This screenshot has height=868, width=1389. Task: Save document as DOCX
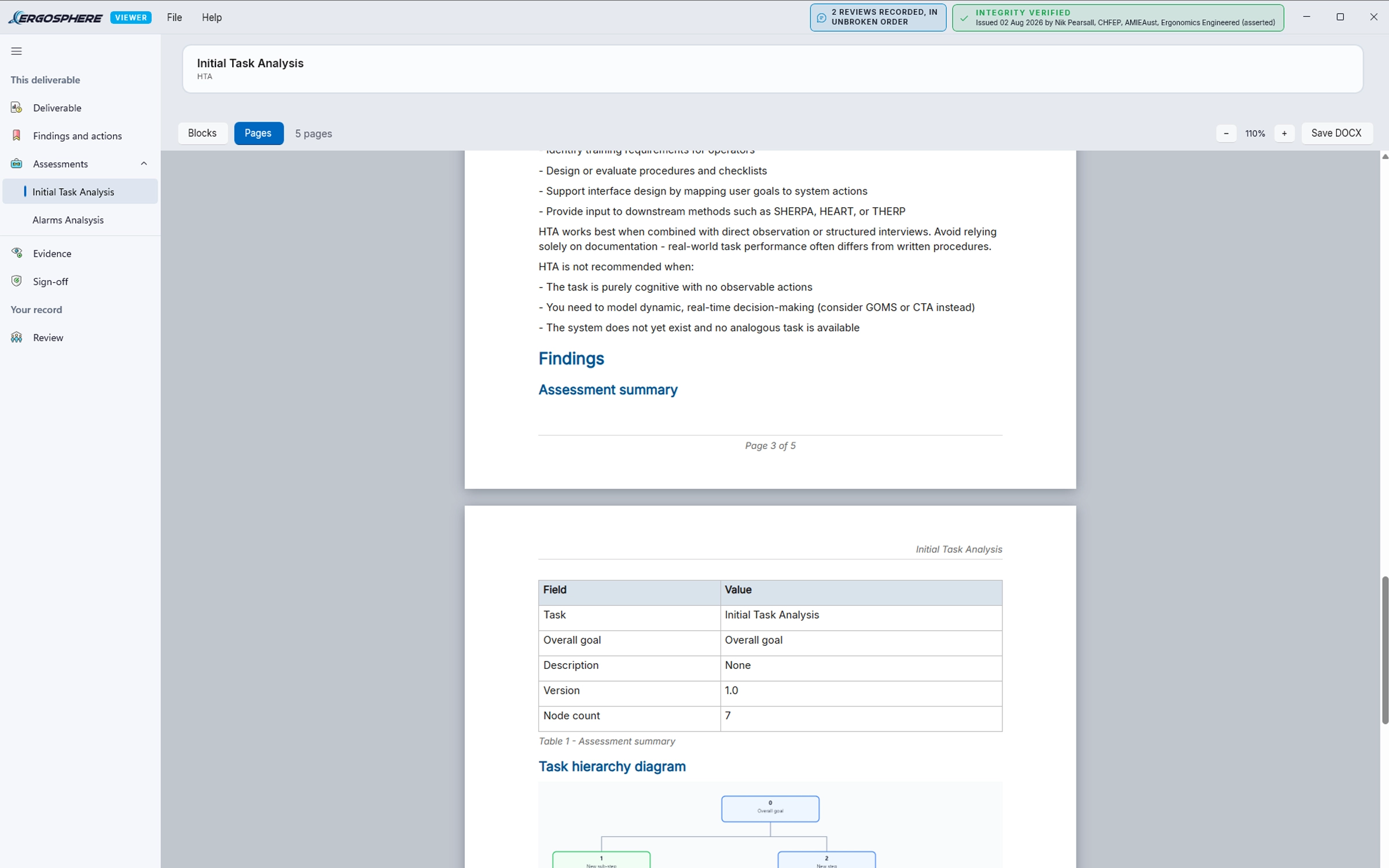coord(1336,133)
